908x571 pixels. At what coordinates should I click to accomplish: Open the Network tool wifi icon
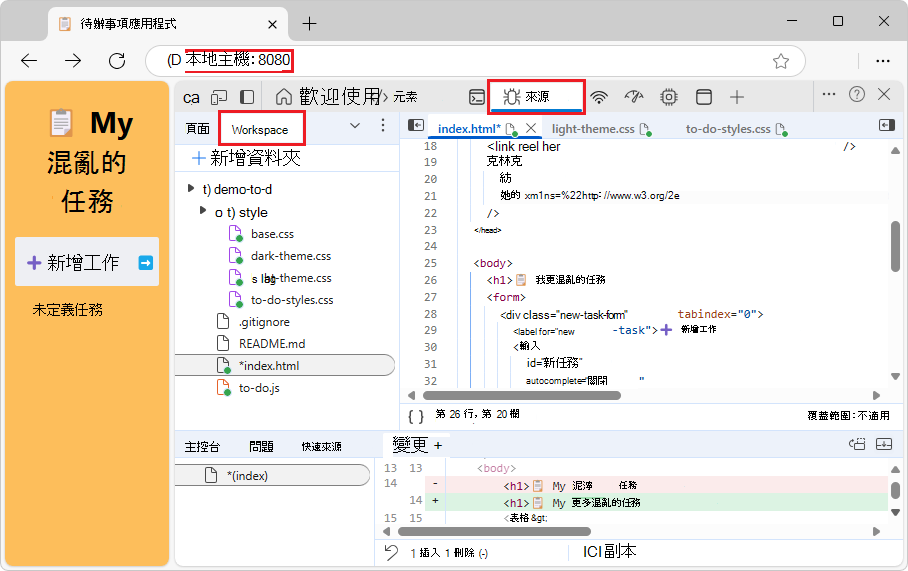(599, 97)
